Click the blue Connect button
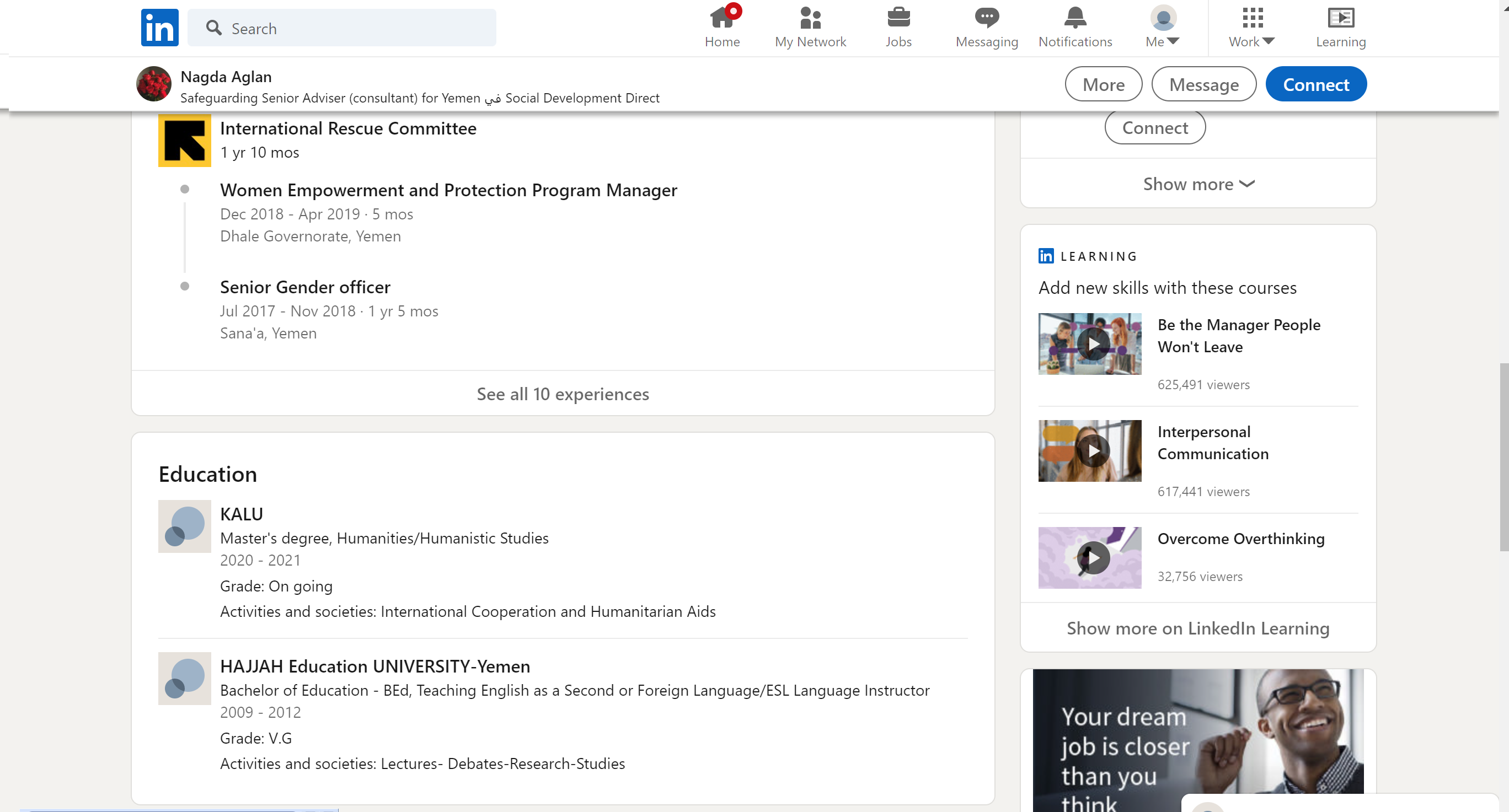The height and width of the screenshot is (812, 1509). 1316,84
